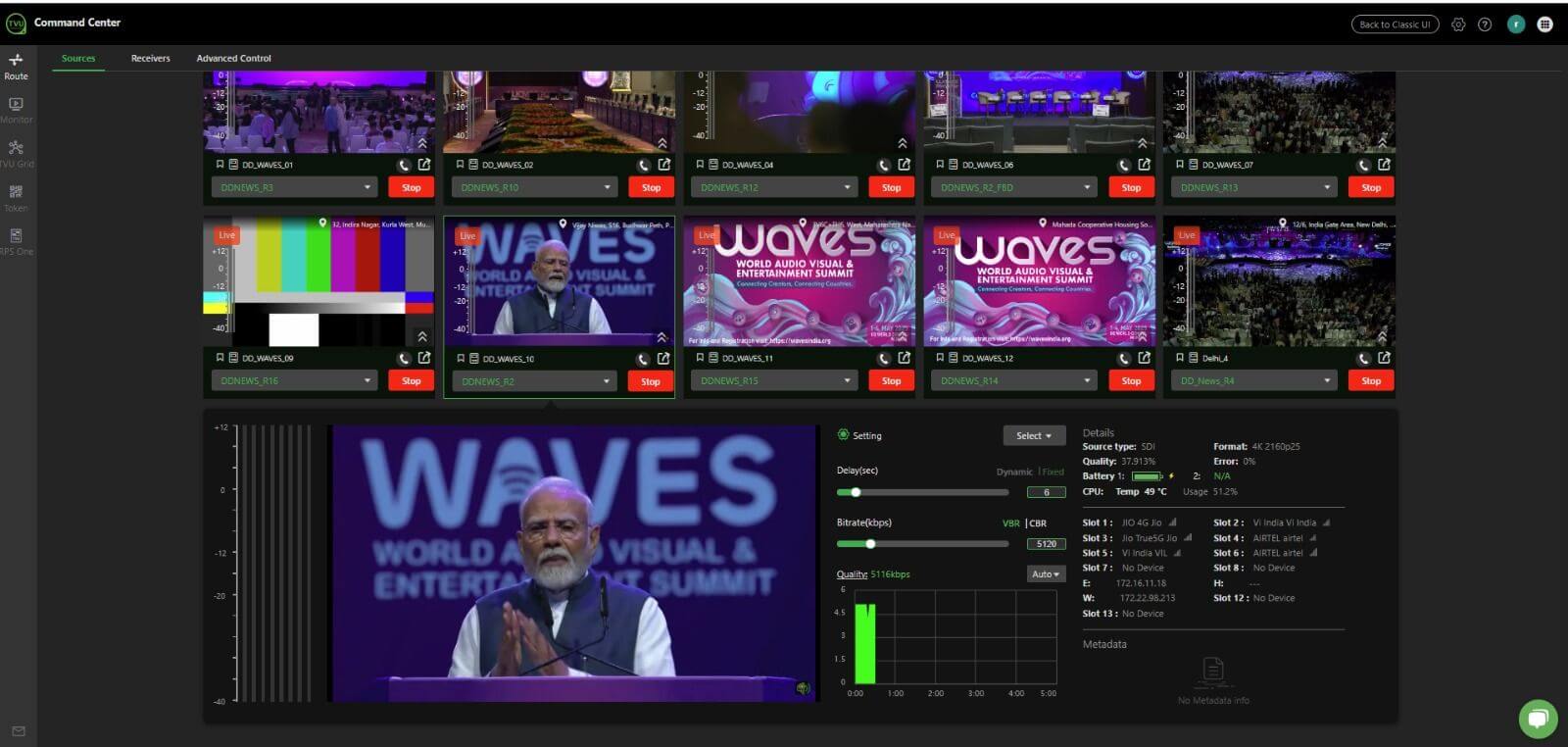Switch to the Receivers tab
This screenshot has width=1568, height=747.
150,58
